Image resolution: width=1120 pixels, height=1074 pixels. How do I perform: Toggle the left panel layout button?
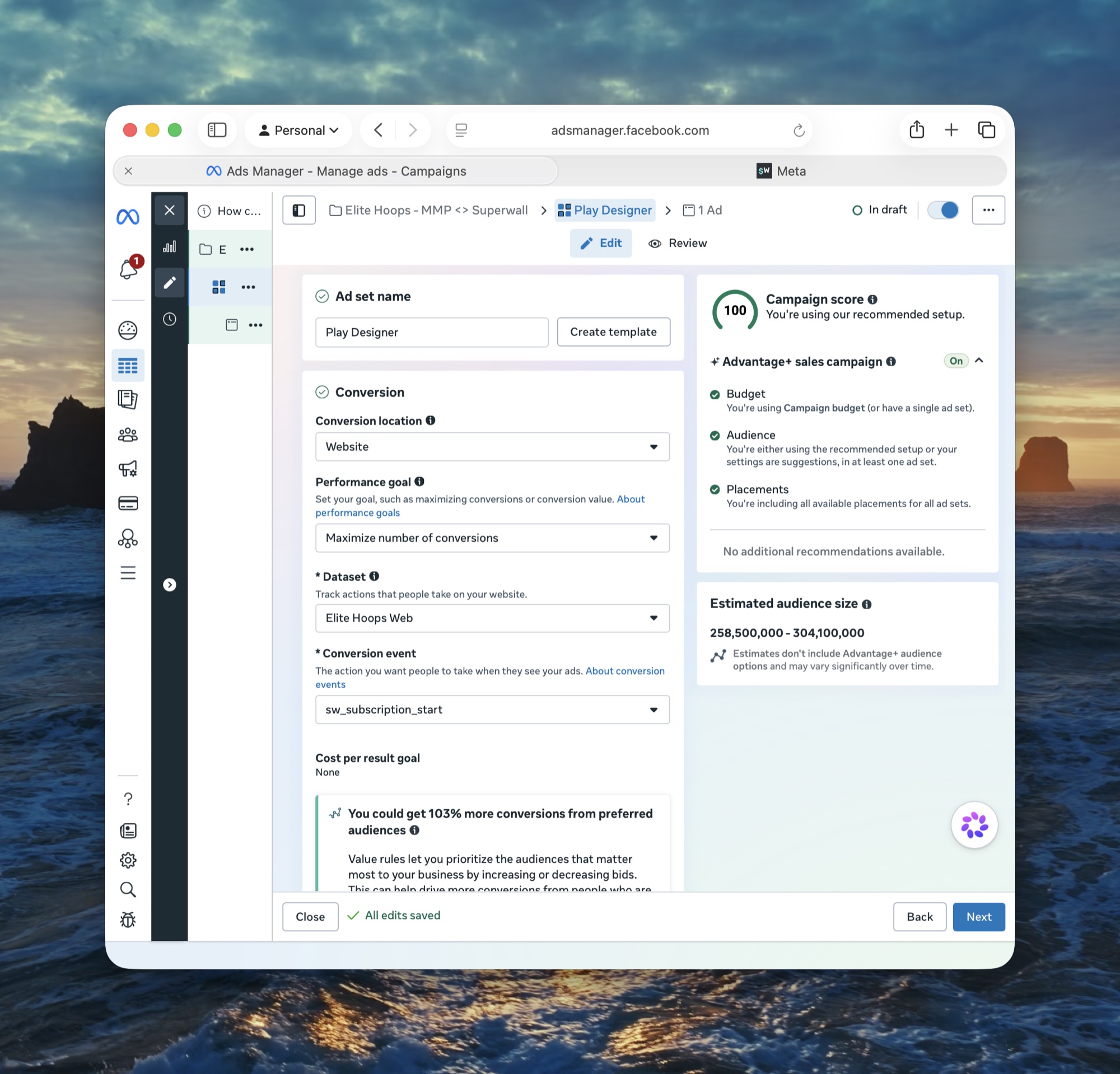tap(299, 210)
